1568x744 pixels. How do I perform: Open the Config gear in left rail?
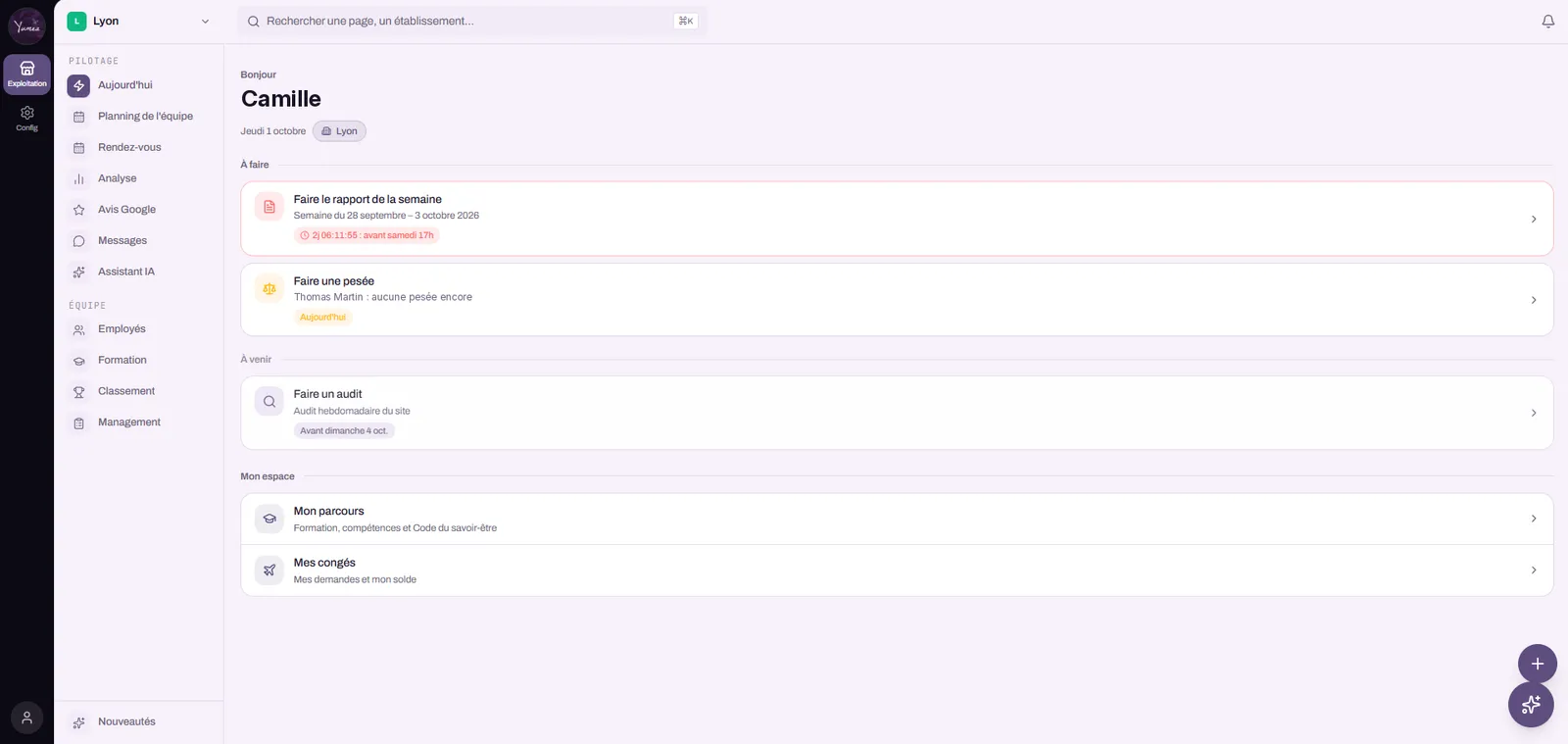(26, 118)
